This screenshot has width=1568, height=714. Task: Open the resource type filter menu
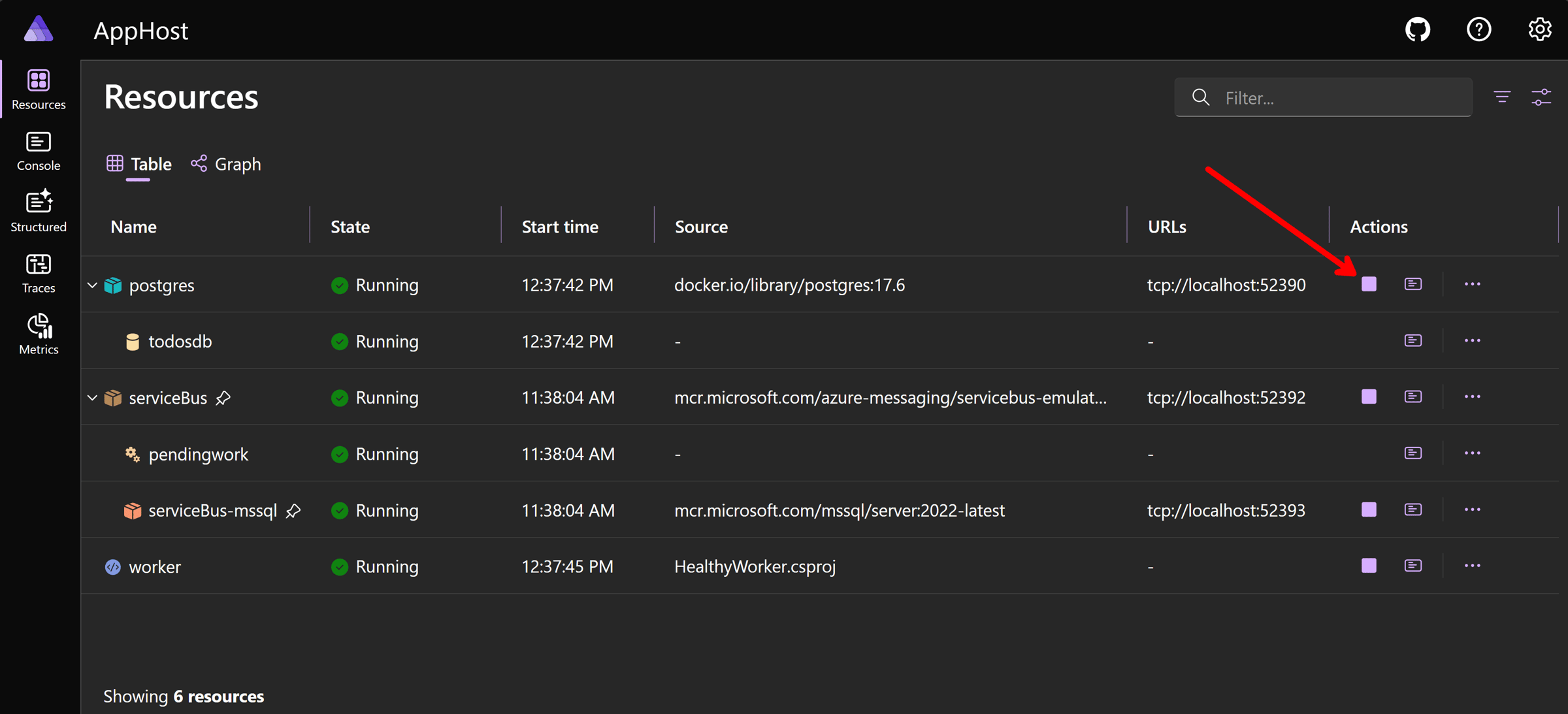tap(1502, 97)
